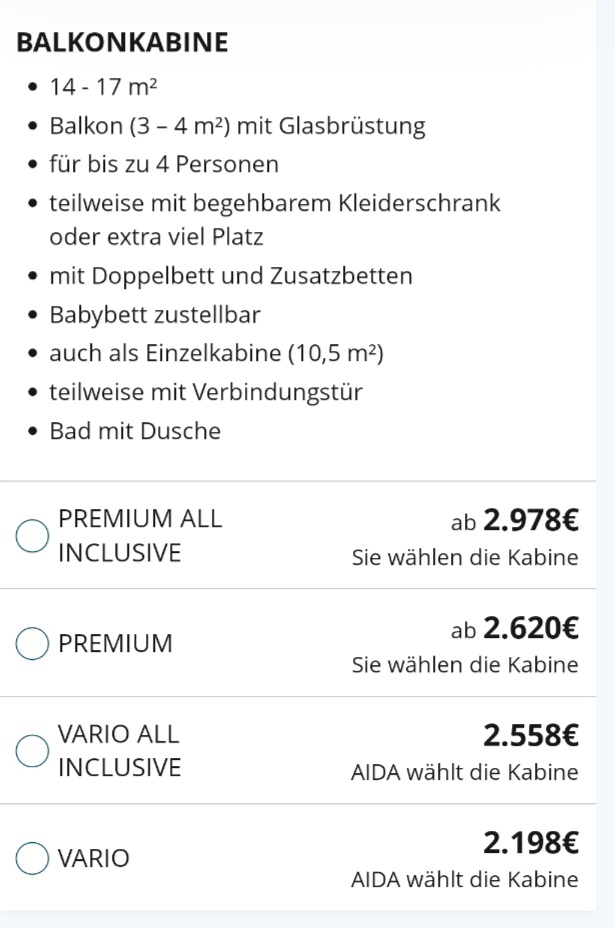This screenshot has height=928, width=615.
Task: Tap the VARIO tariff label
Action: [94, 859]
